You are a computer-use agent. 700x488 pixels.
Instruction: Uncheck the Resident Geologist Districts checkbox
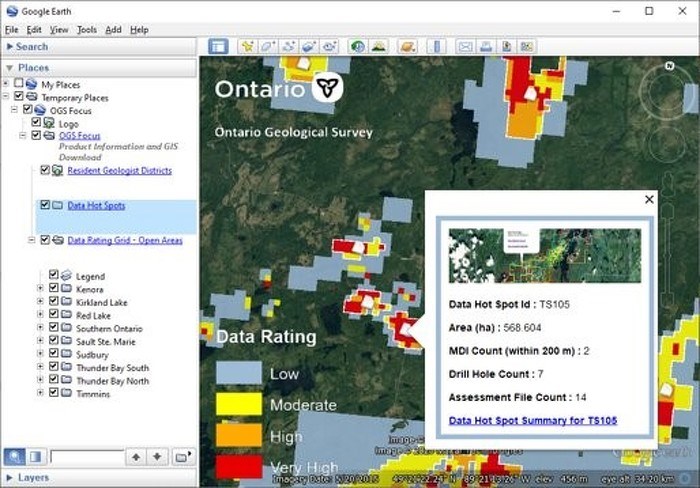coord(45,170)
